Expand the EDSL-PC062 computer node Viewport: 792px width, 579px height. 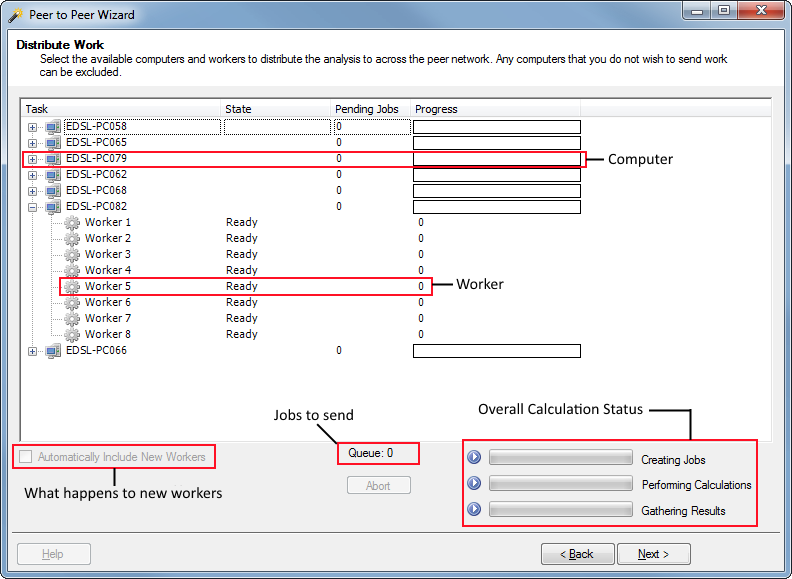[32, 175]
